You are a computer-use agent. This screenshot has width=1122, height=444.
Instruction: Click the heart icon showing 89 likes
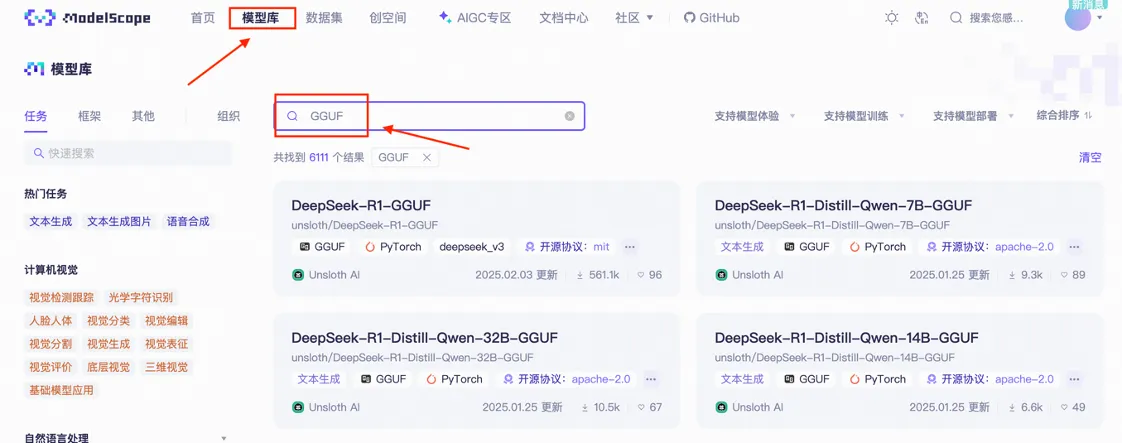click(1064, 275)
